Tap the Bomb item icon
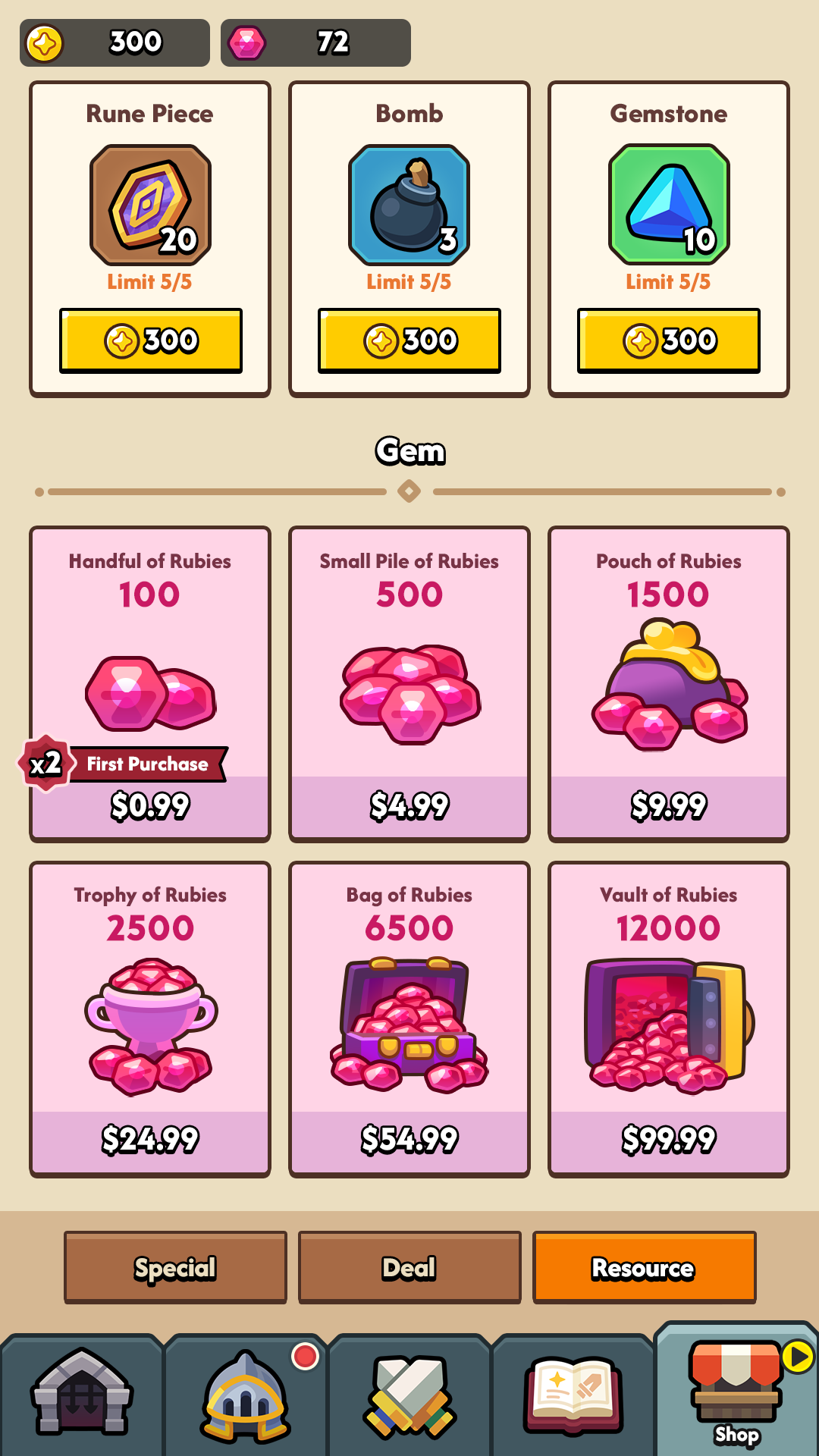 pyautogui.click(x=409, y=205)
